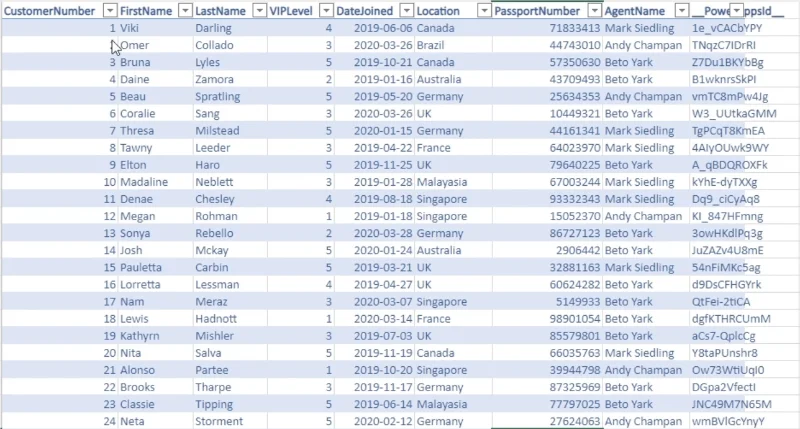Select the date cell 2019-01-18
Screen dimensions: 800x429
pyautogui.click(x=374, y=216)
